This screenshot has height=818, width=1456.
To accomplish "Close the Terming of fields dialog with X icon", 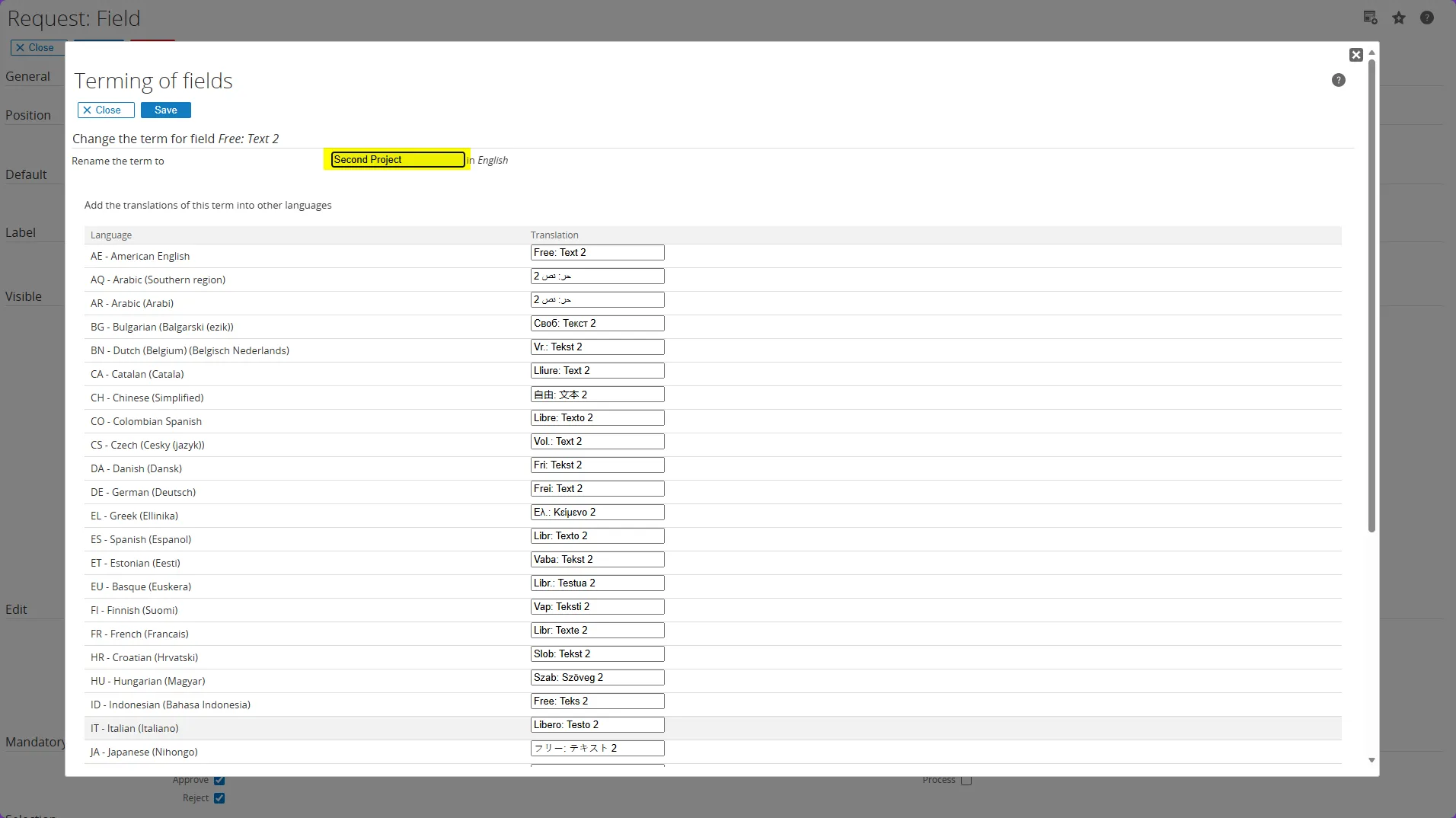I will pos(1355,55).
